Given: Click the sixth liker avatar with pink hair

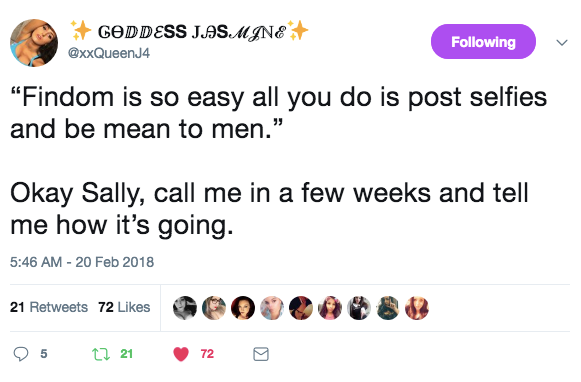Looking at the screenshot, I should click(330, 308).
